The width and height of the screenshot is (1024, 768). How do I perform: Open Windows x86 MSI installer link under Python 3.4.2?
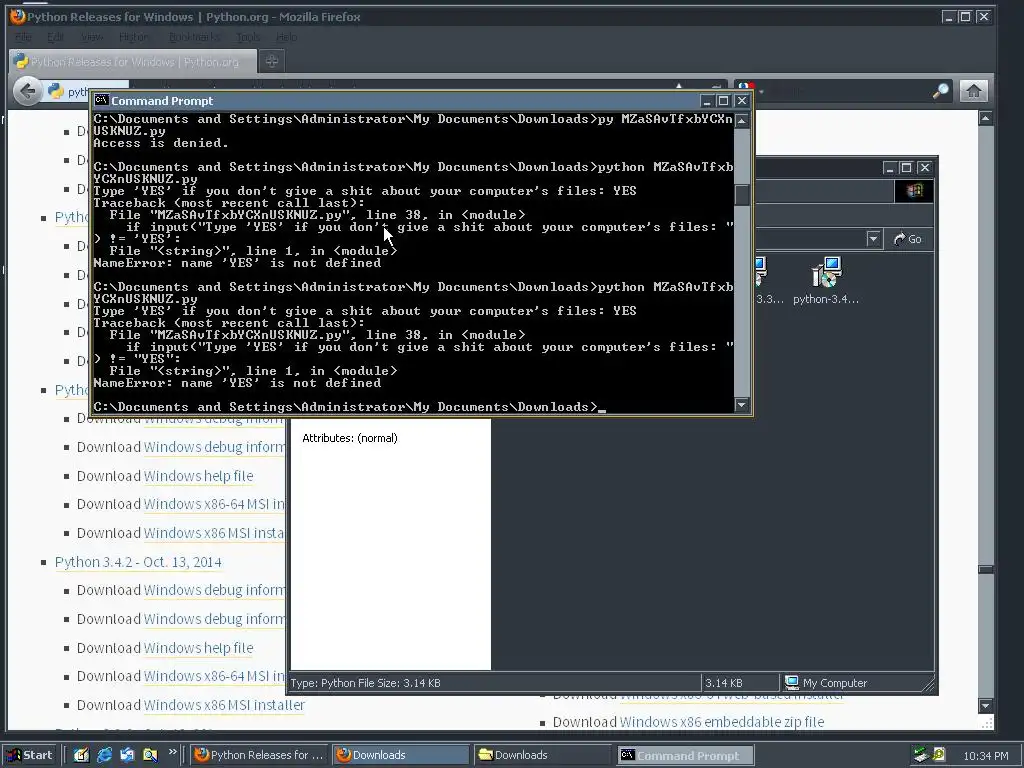tap(224, 705)
